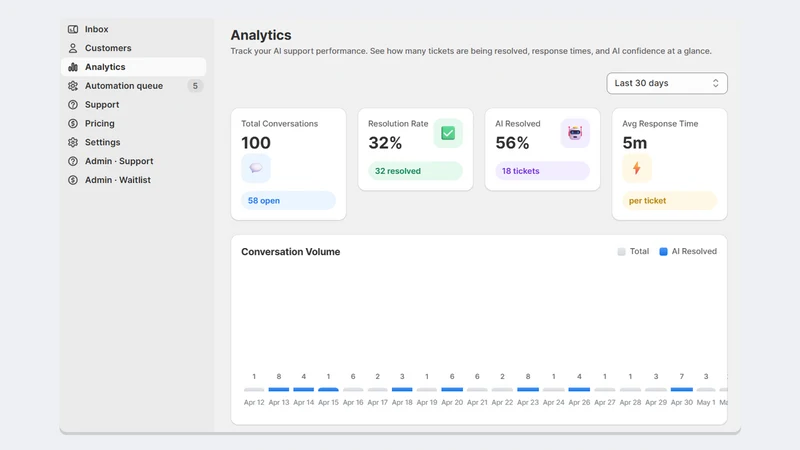Click the Apr 15 bar in chart
The height and width of the screenshot is (450, 800).
coord(328,389)
